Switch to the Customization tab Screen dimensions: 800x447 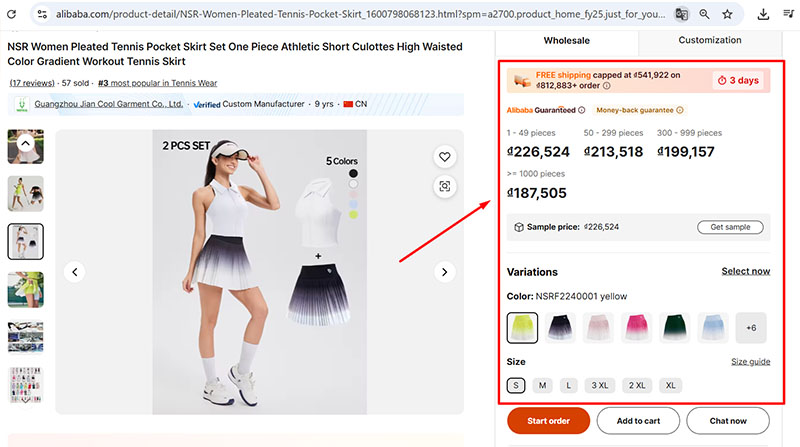click(710, 41)
